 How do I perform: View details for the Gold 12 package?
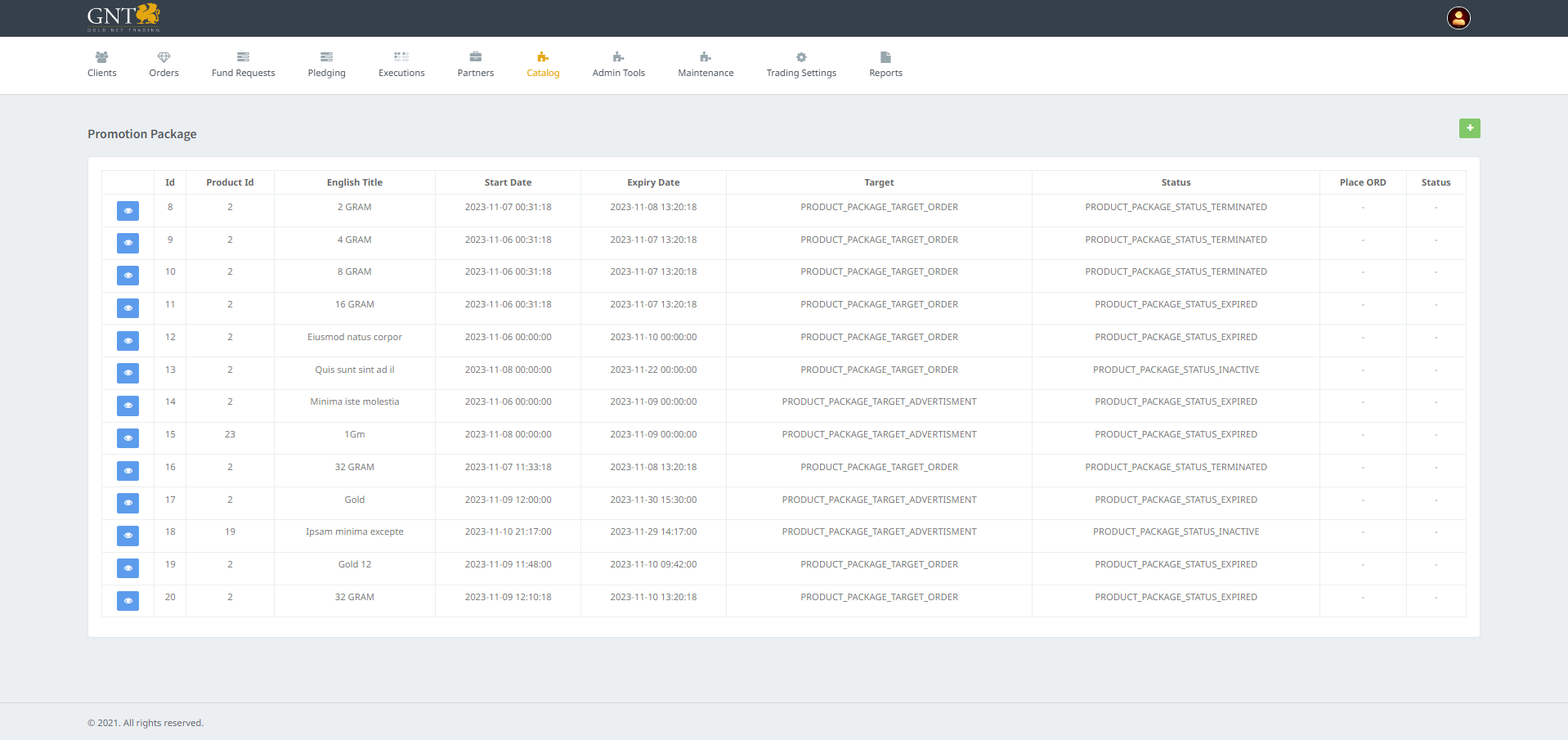128,568
